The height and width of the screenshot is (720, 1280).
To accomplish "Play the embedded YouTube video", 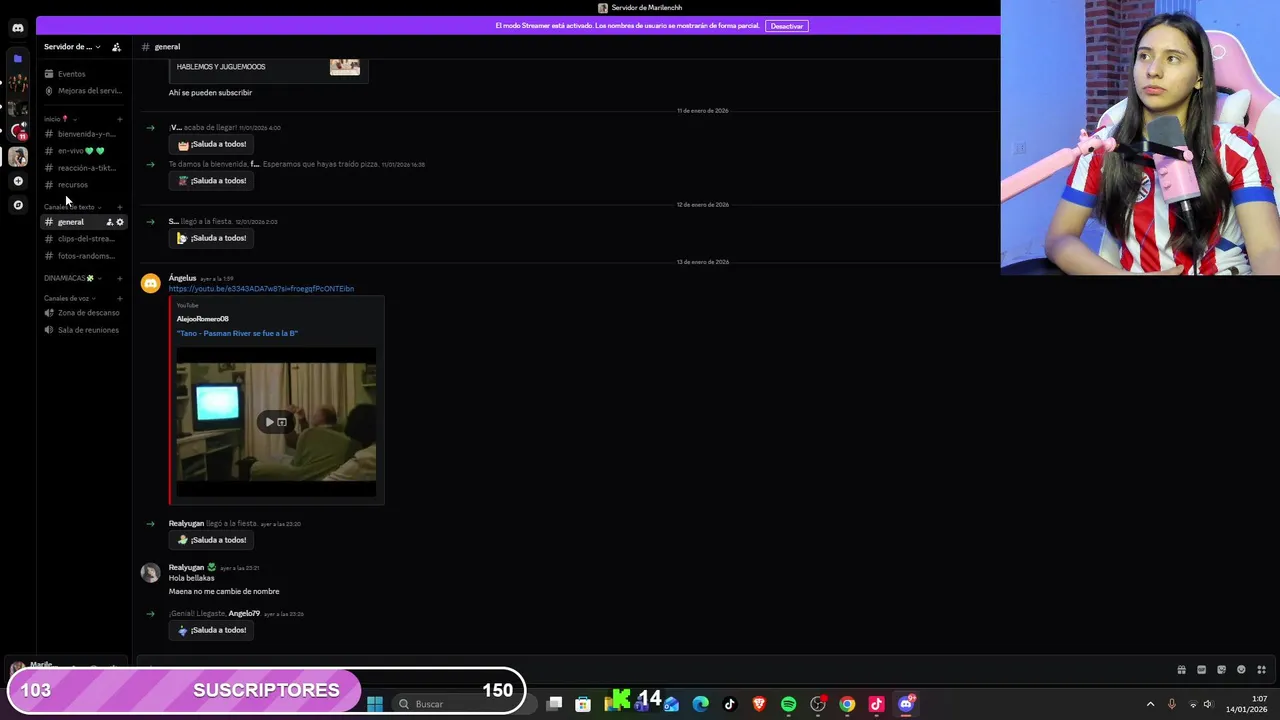I will pos(269,422).
